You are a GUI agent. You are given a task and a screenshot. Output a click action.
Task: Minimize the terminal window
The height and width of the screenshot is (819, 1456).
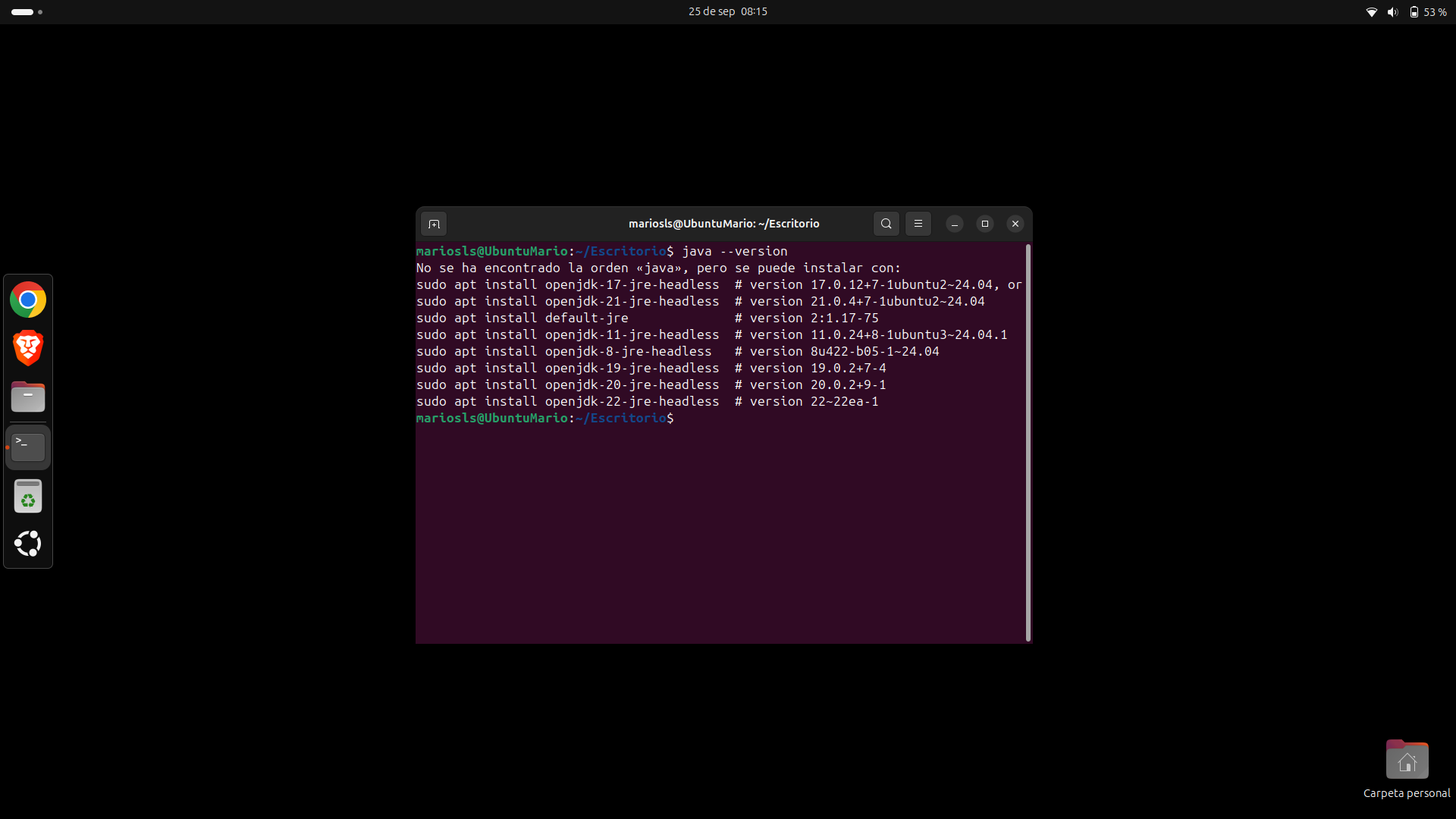coord(955,224)
